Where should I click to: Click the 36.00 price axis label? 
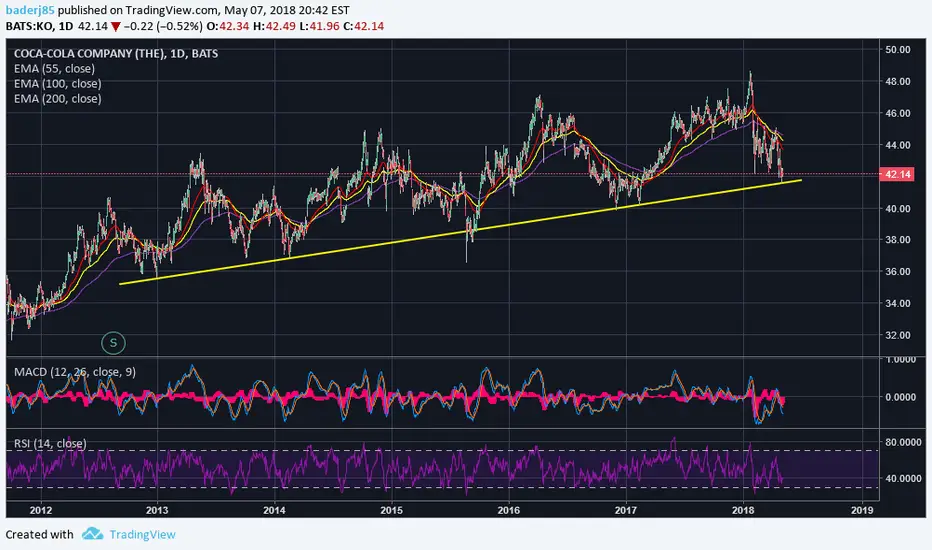898,271
